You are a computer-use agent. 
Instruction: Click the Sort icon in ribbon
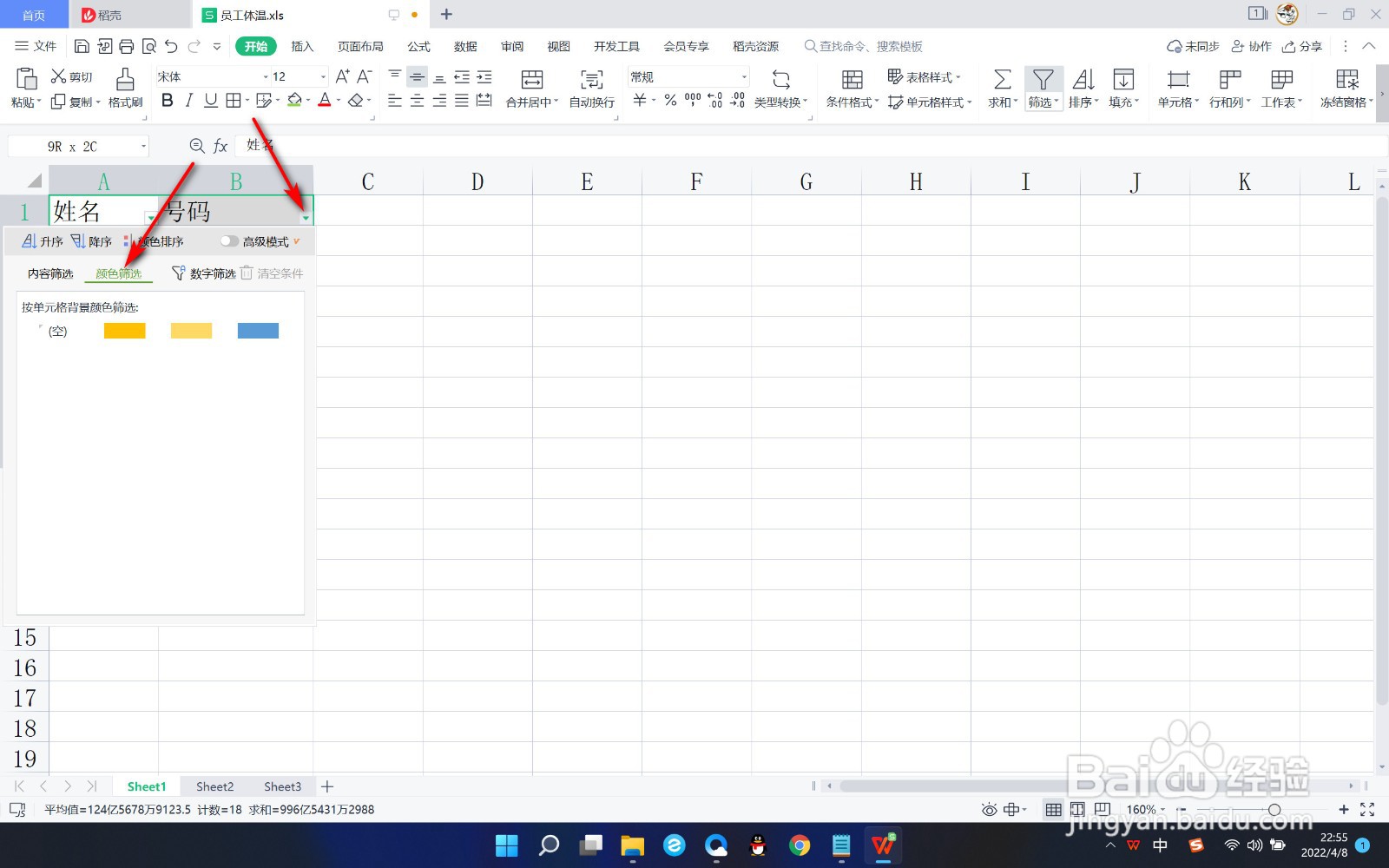pos(1083,80)
